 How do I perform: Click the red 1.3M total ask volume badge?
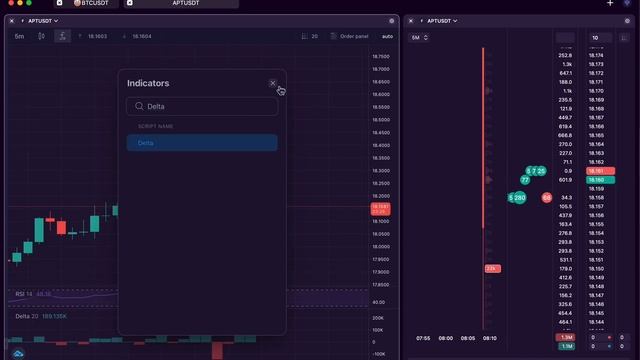point(566,338)
